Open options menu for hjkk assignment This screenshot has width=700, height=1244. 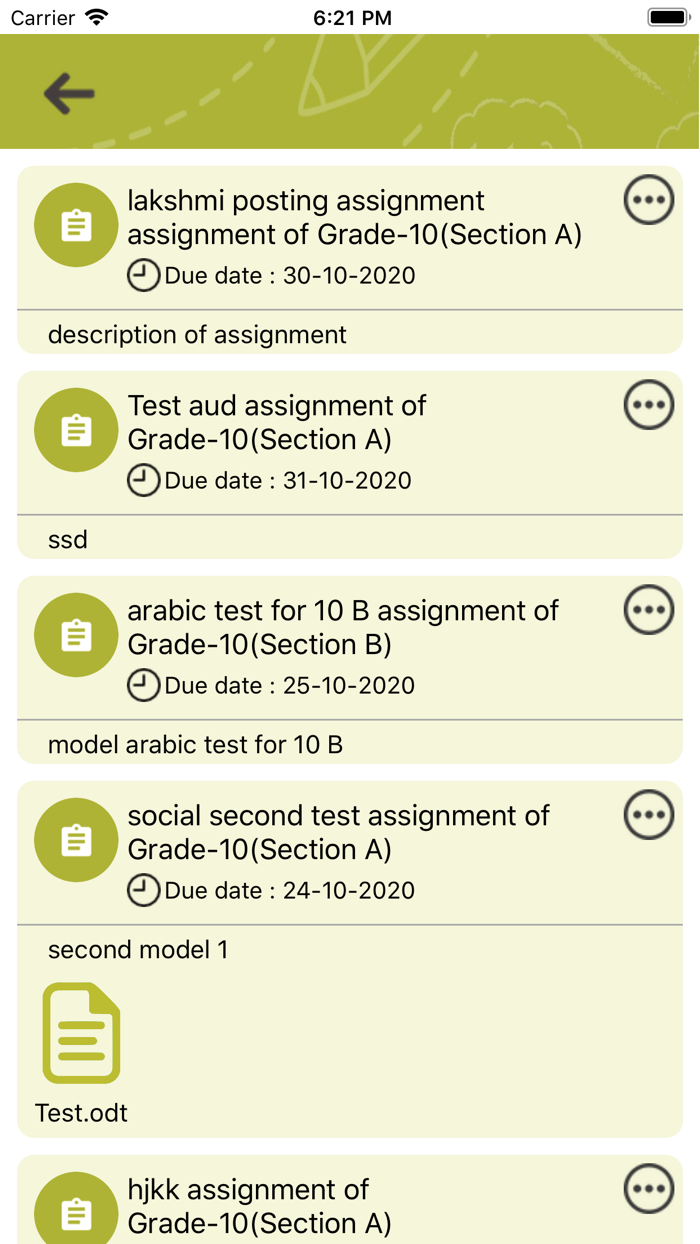649,1189
